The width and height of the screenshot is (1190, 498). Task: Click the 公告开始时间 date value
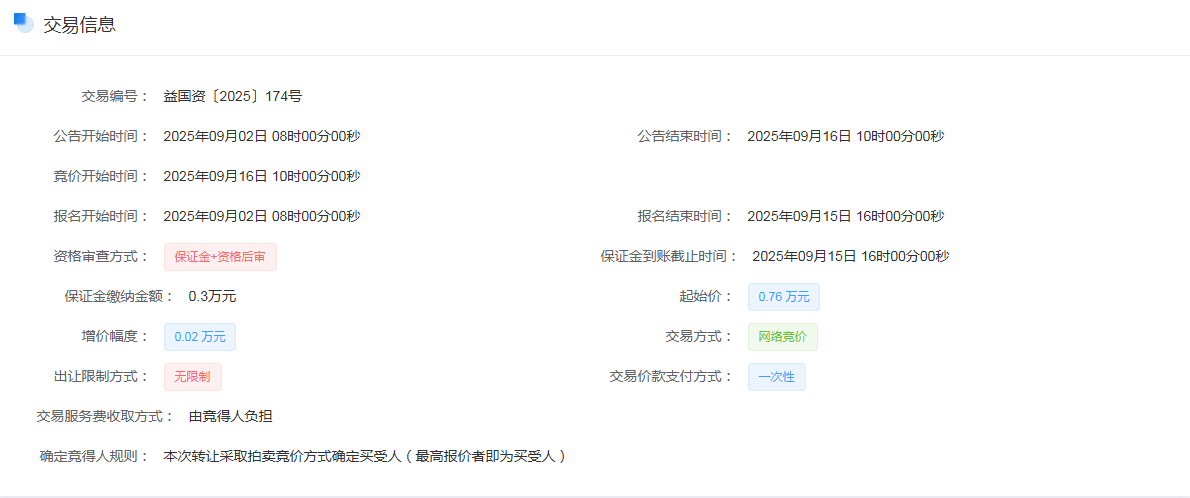[262, 136]
